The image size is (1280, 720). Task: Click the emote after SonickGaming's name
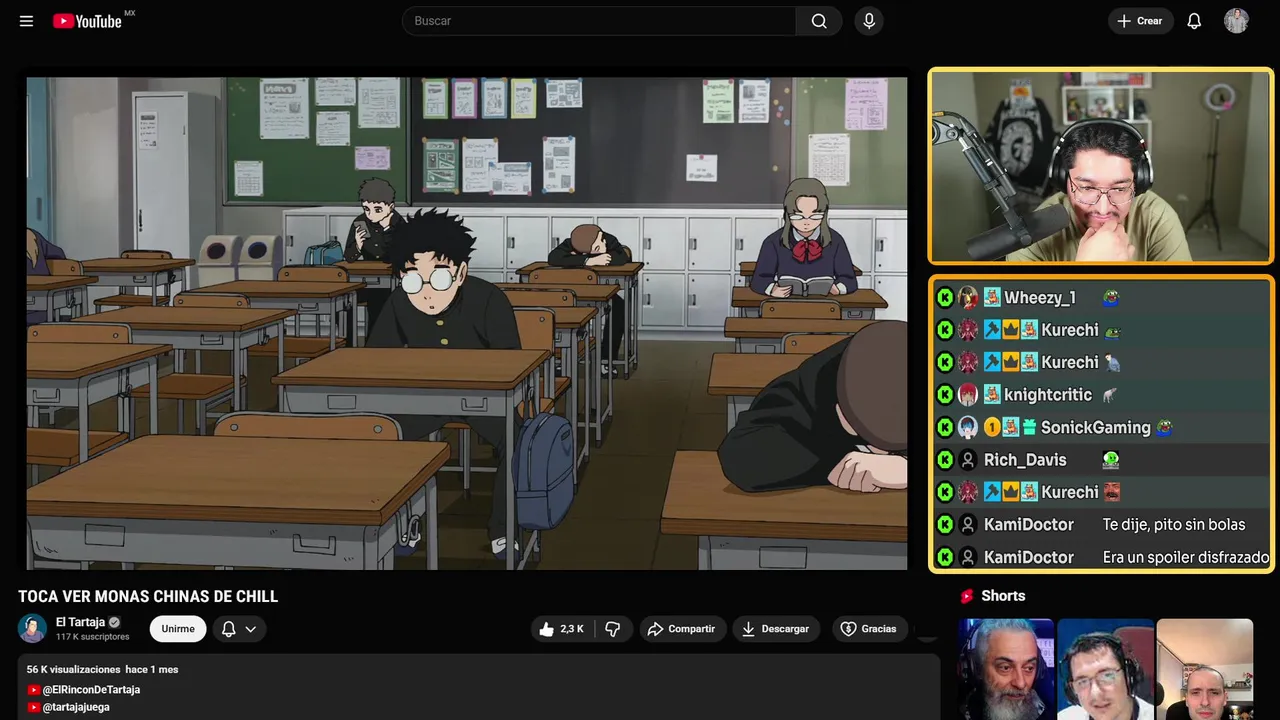pyautogui.click(x=1163, y=427)
